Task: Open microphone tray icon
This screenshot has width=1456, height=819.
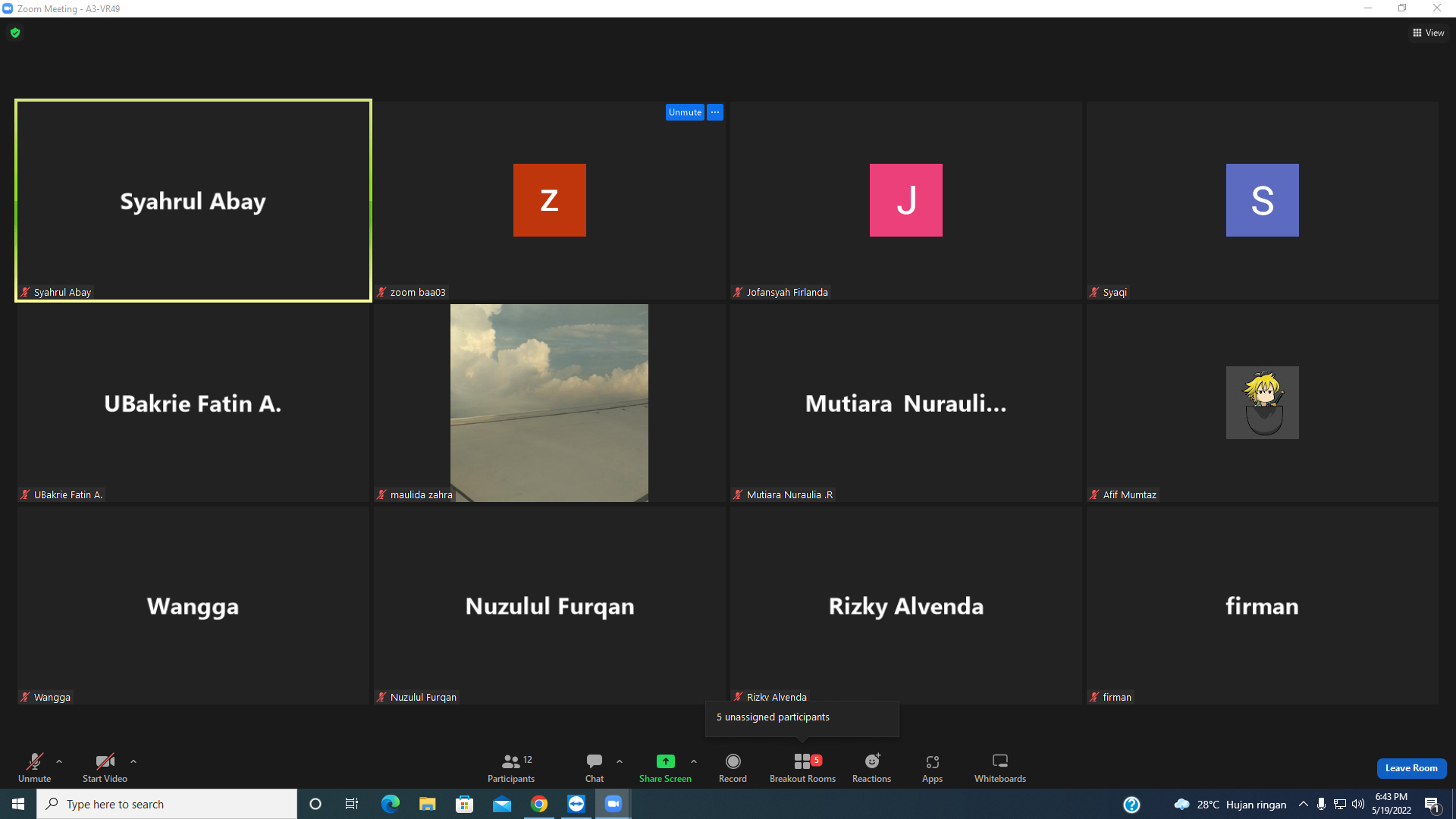Action: click(x=1321, y=804)
